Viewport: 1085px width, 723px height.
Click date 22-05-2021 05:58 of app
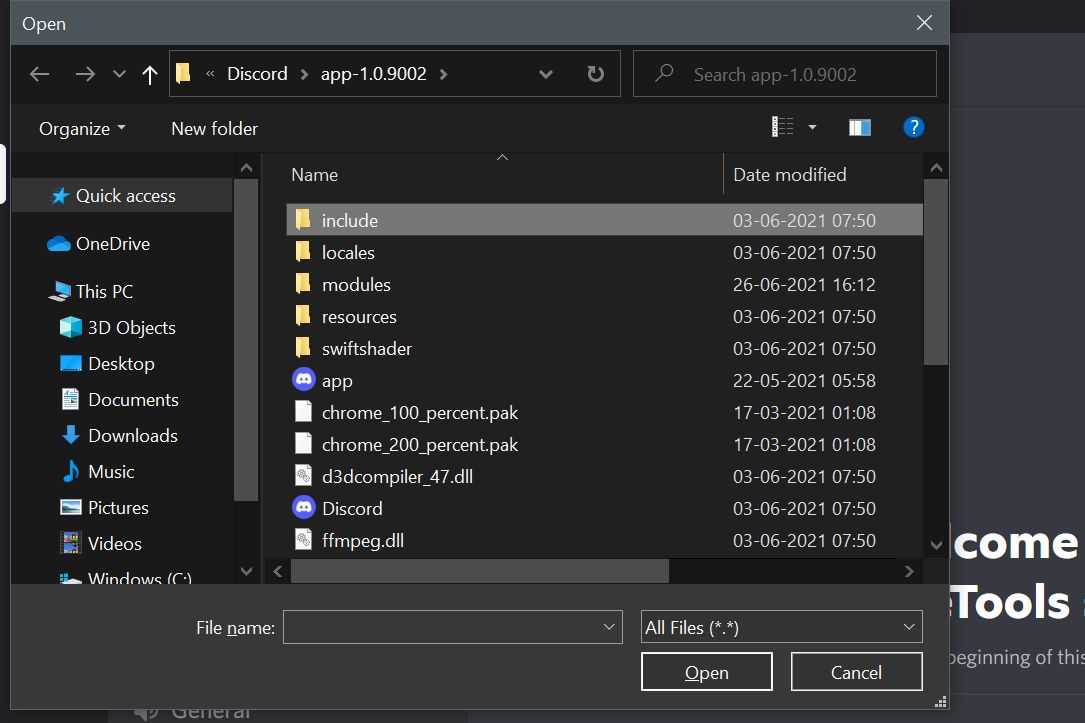(804, 381)
